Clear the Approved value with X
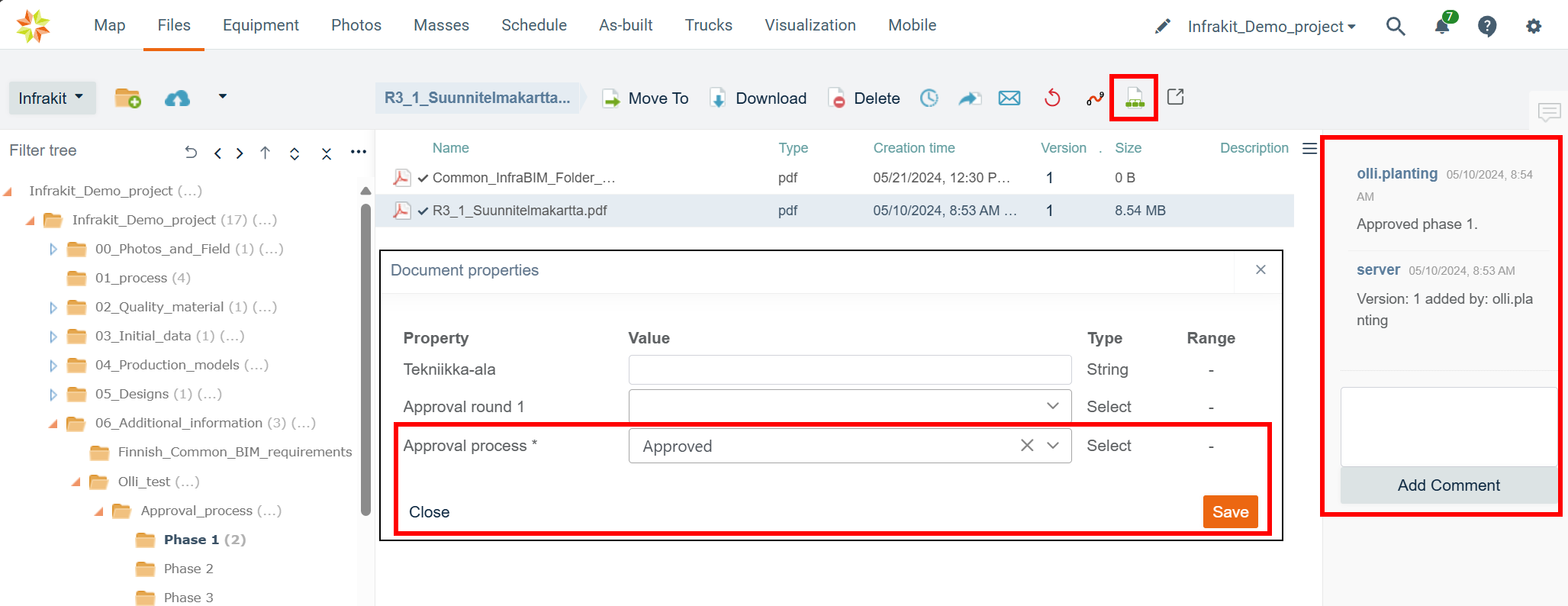1568x606 pixels. (1027, 446)
